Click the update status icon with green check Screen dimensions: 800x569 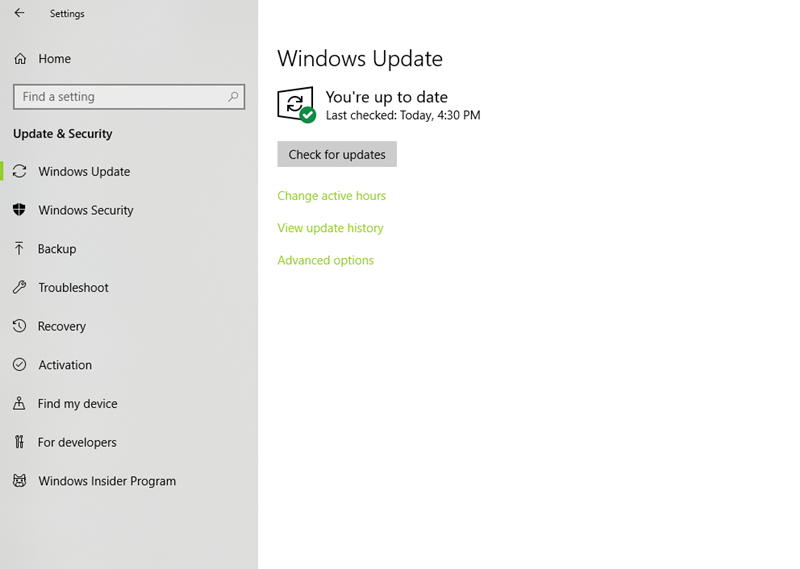(x=296, y=105)
